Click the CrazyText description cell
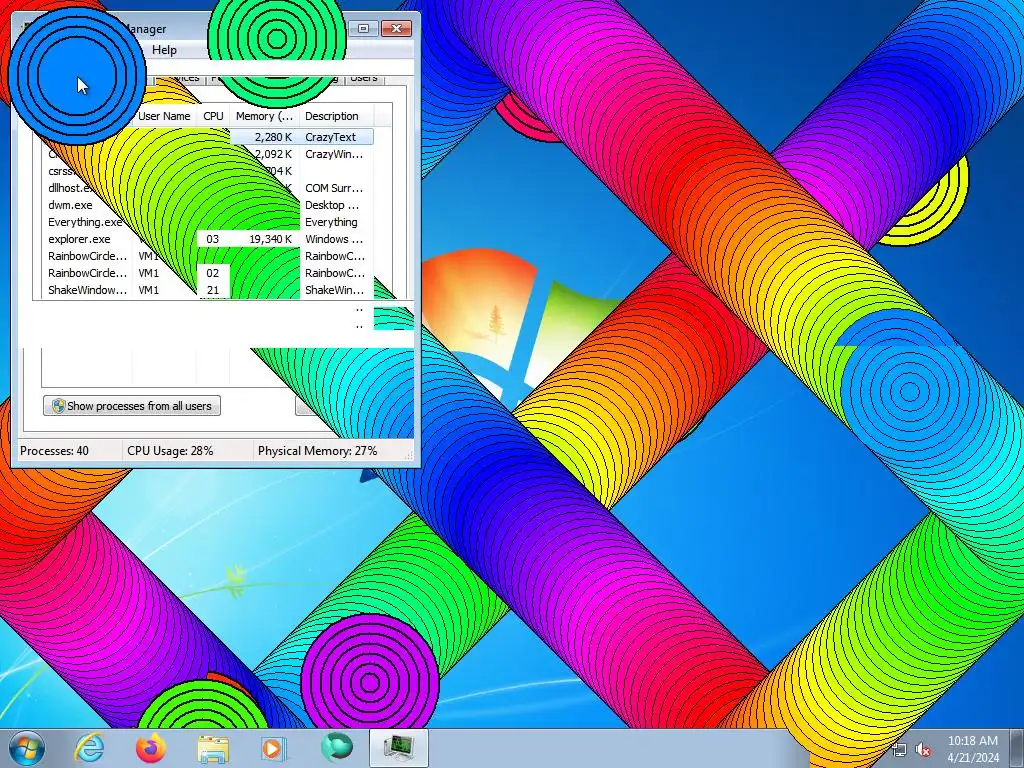 coord(330,137)
